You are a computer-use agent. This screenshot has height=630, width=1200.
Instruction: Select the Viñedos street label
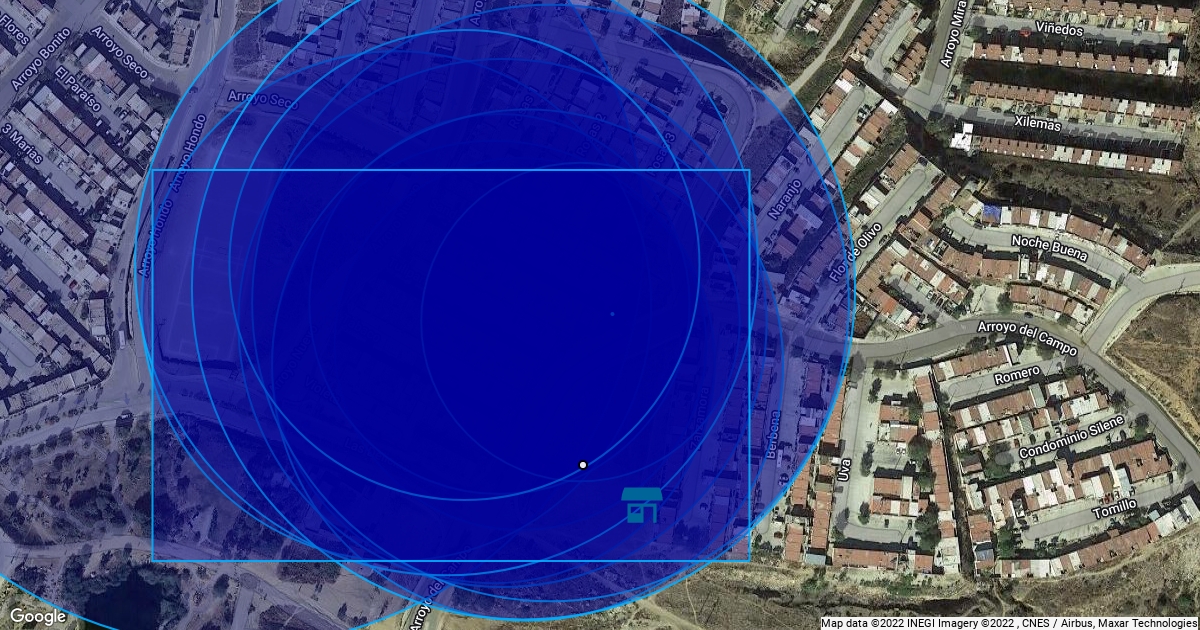pyautogui.click(x=1059, y=29)
